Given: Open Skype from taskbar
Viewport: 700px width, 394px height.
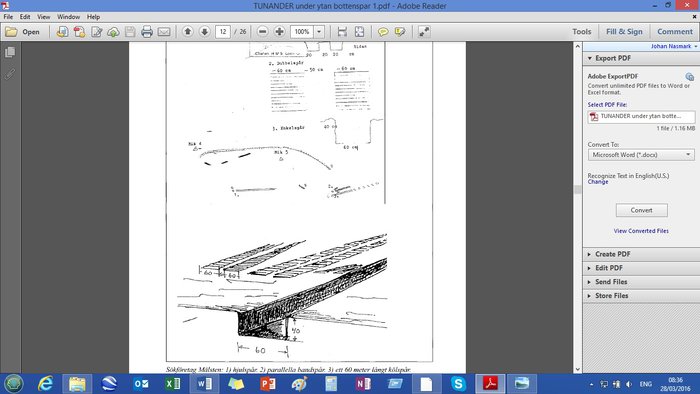Looking at the screenshot, I should 458,384.
